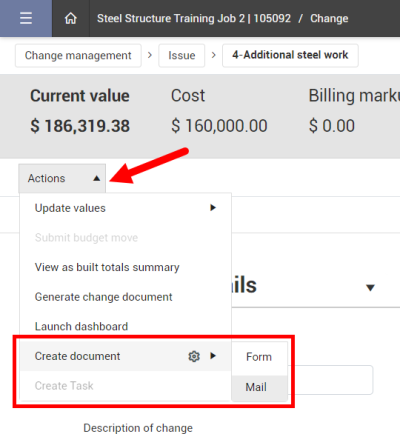400x434 pixels.
Task: Pick Form from the submenu
Action: coord(259,357)
